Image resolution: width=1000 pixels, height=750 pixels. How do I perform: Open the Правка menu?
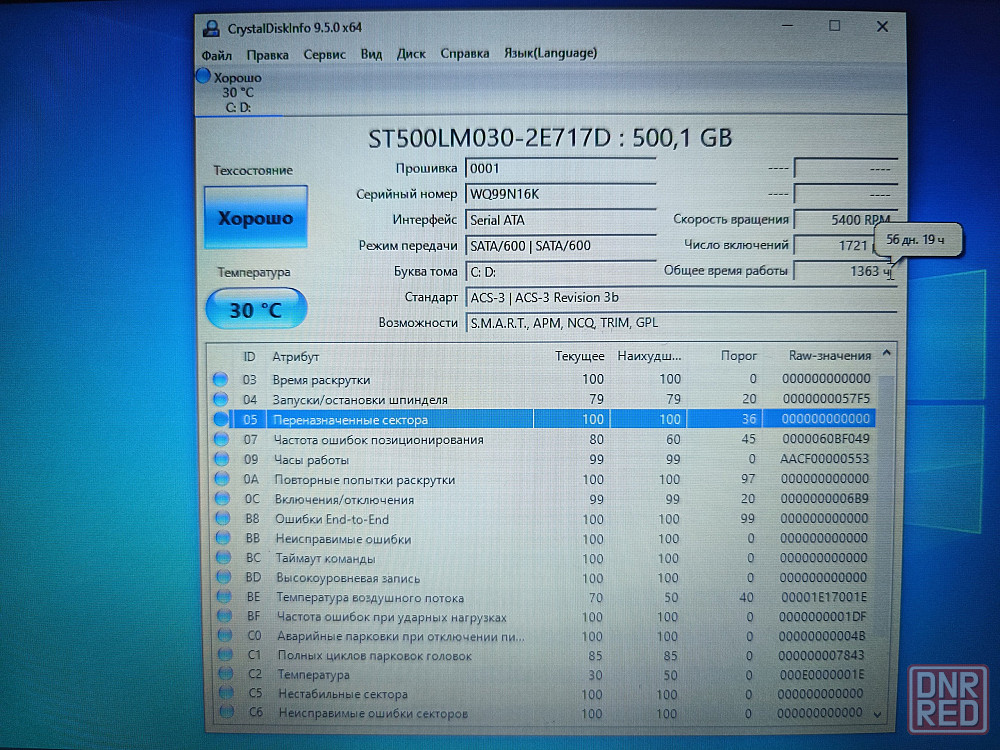click(x=268, y=55)
